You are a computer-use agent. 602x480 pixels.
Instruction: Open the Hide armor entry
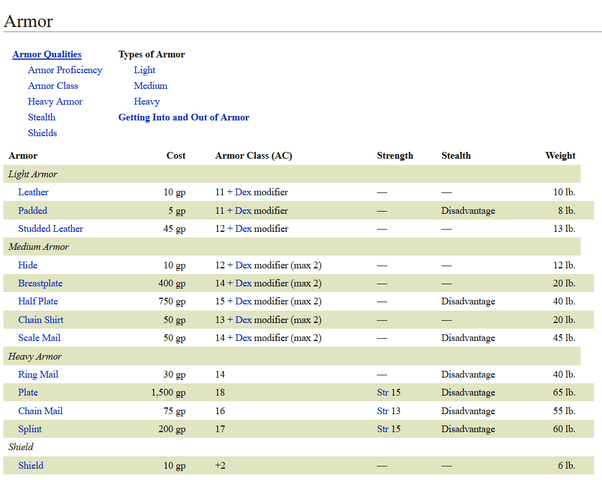pyautogui.click(x=28, y=265)
